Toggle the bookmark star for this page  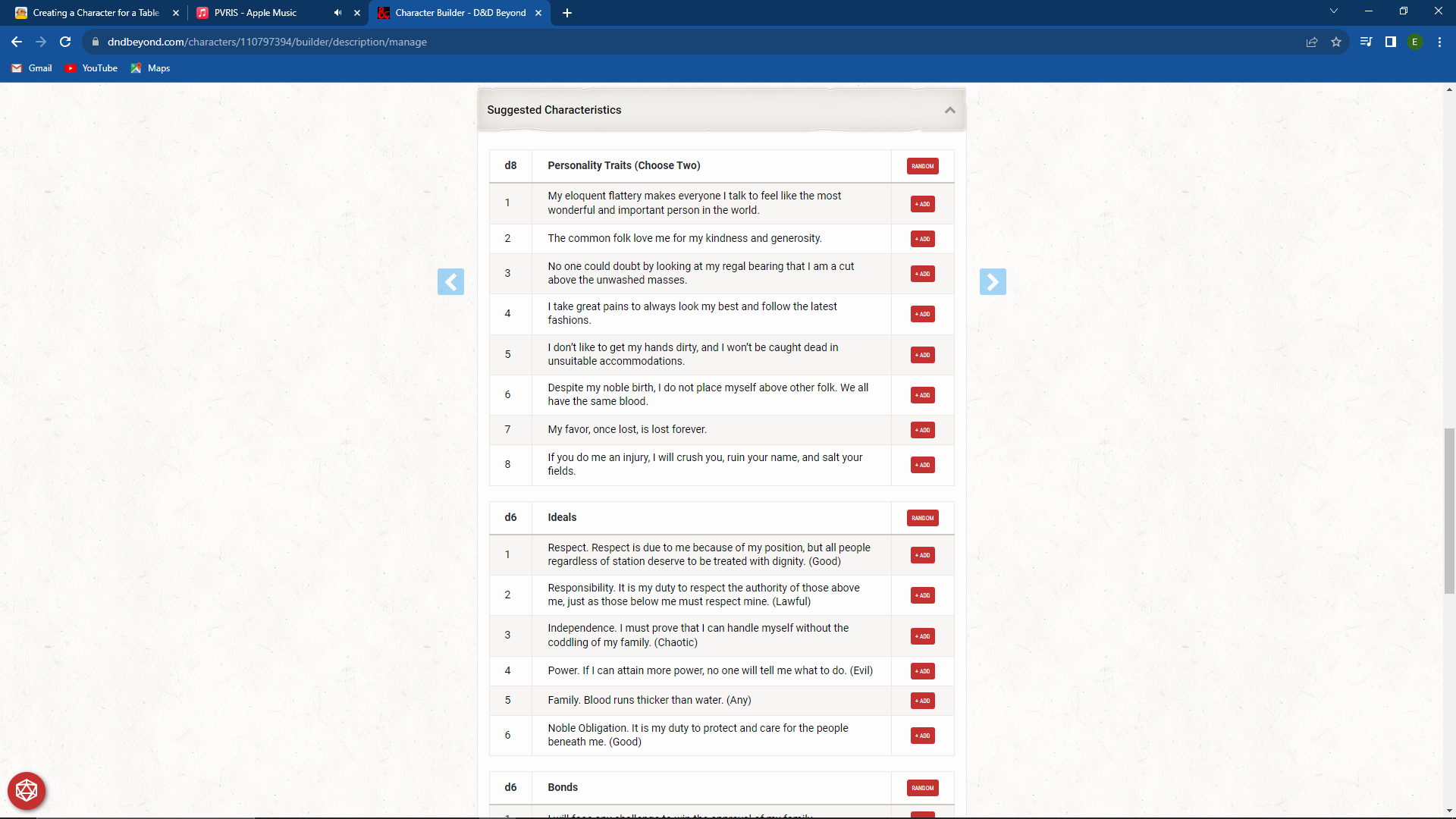pyautogui.click(x=1336, y=42)
